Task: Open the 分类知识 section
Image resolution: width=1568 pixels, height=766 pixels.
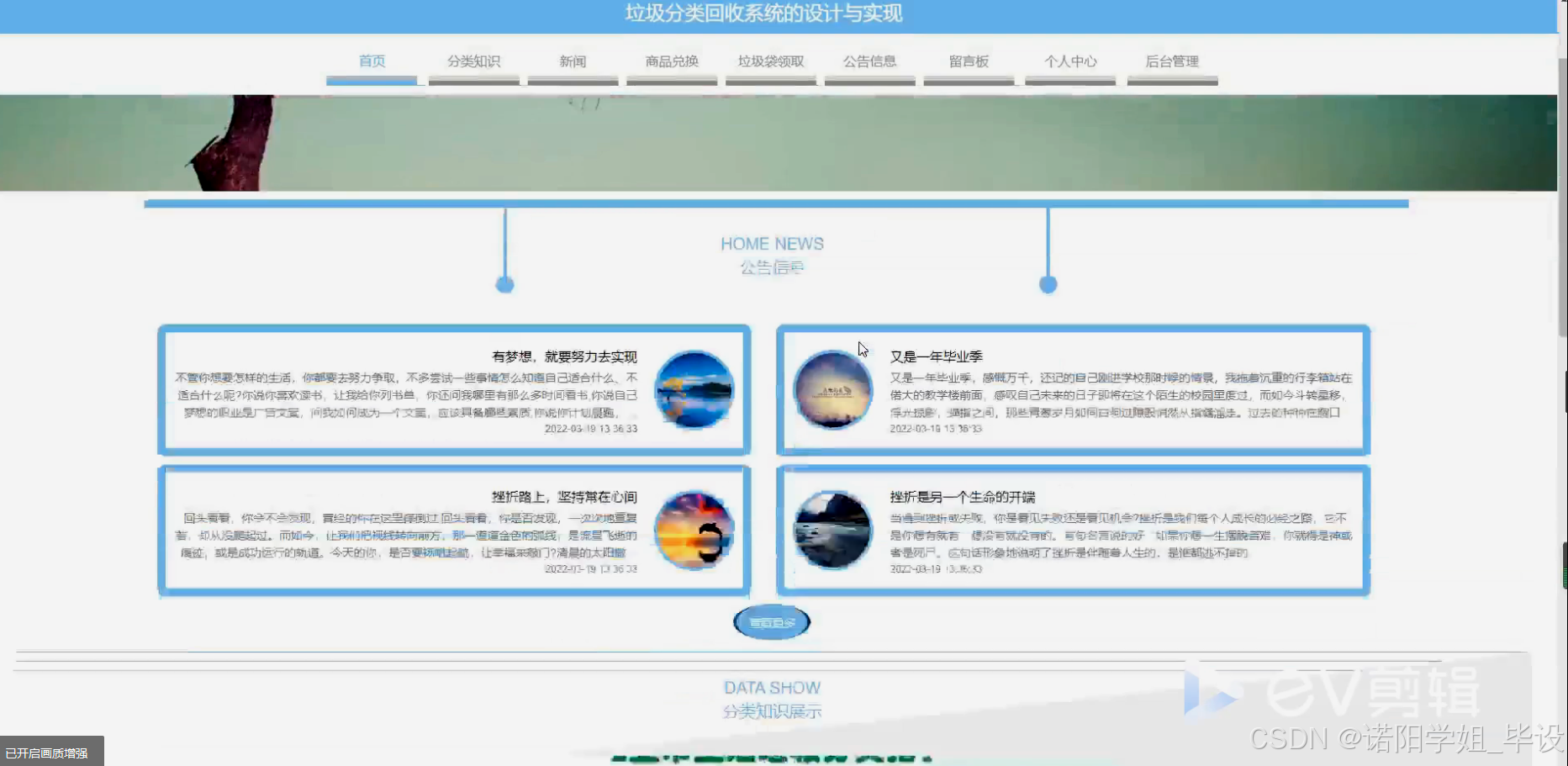Action: click(x=473, y=61)
